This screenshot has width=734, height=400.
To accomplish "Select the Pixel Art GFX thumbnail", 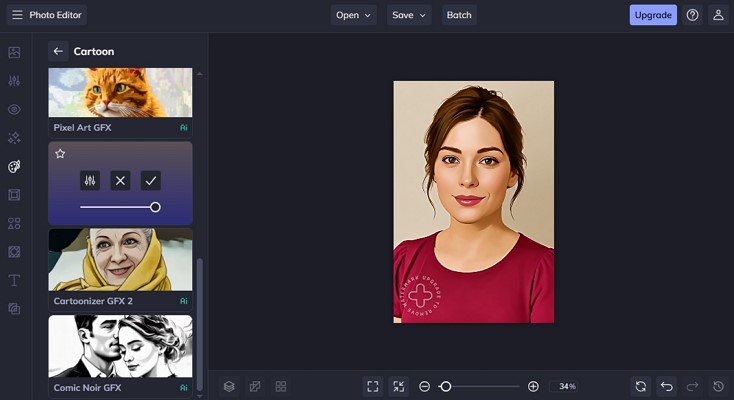I will point(120,92).
